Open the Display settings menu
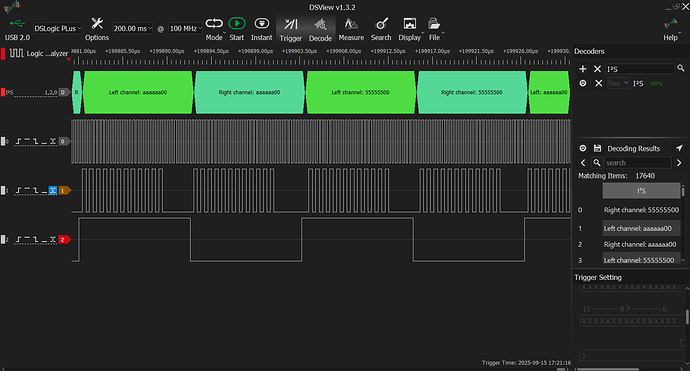Image resolution: width=690 pixels, height=371 pixels. (410, 29)
